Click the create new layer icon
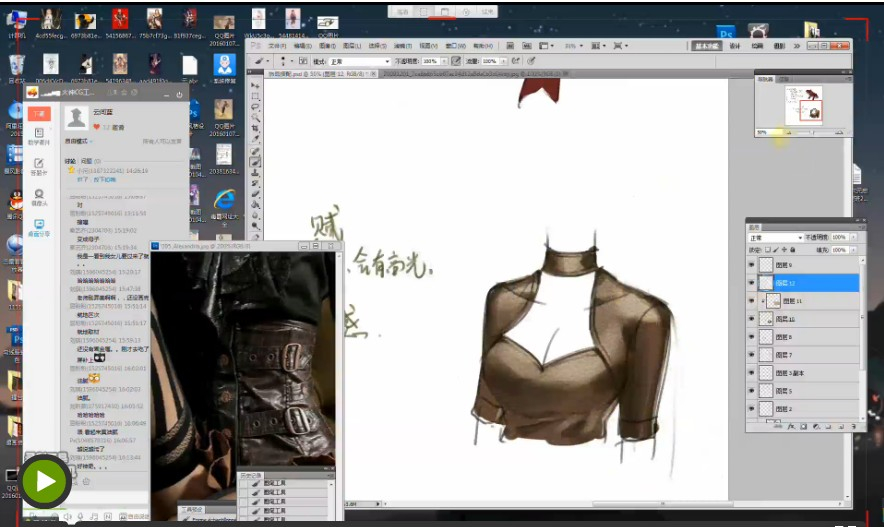884x527 pixels. [x=841, y=427]
